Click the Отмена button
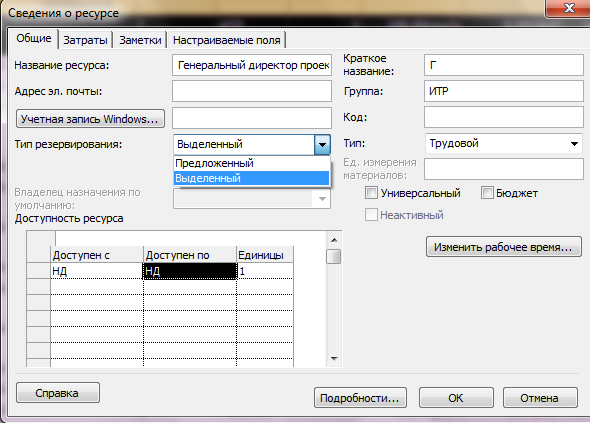This screenshot has height=423, width=590. point(540,398)
